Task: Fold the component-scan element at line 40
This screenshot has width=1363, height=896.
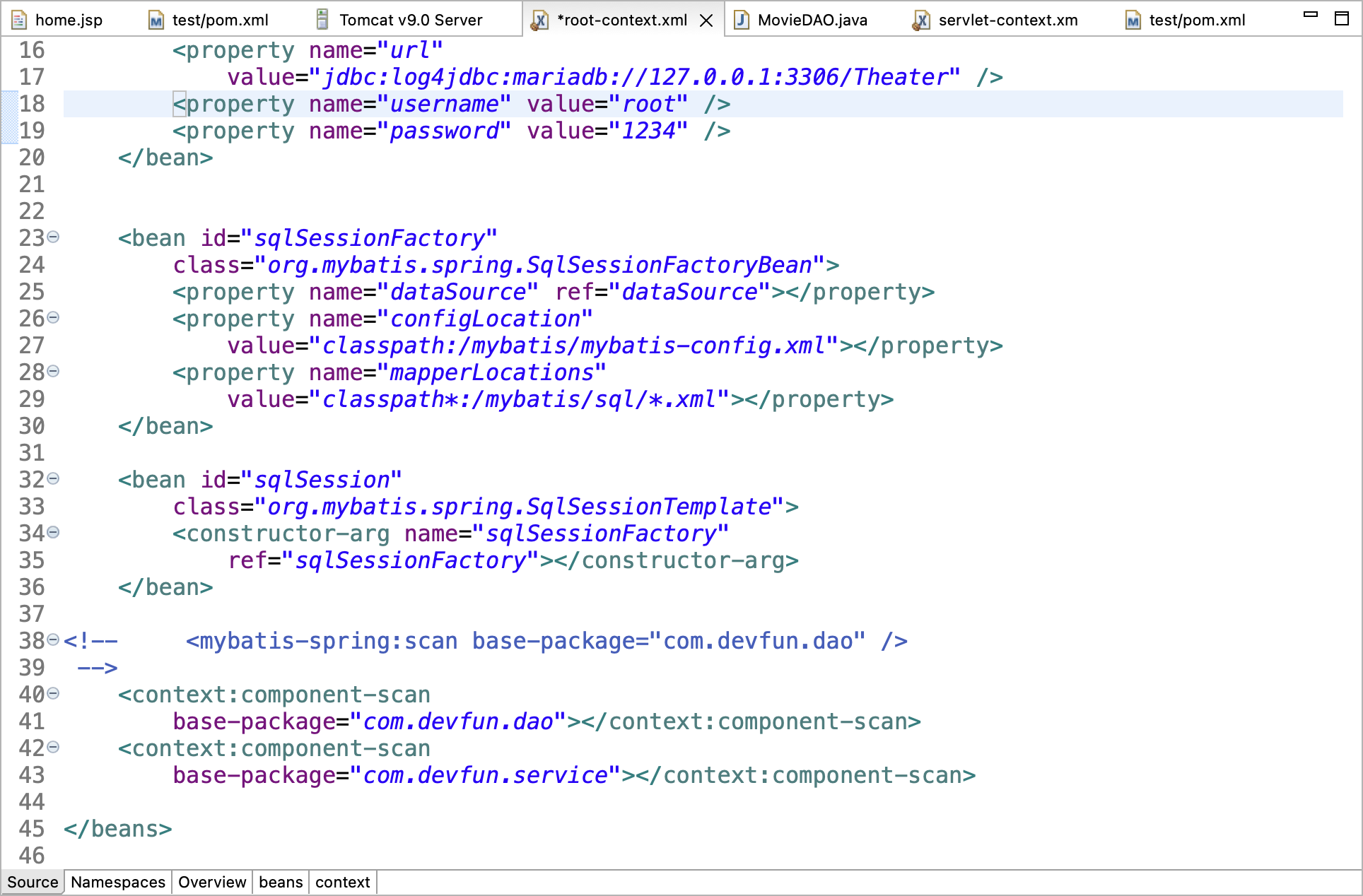Action: click(x=53, y=694)
